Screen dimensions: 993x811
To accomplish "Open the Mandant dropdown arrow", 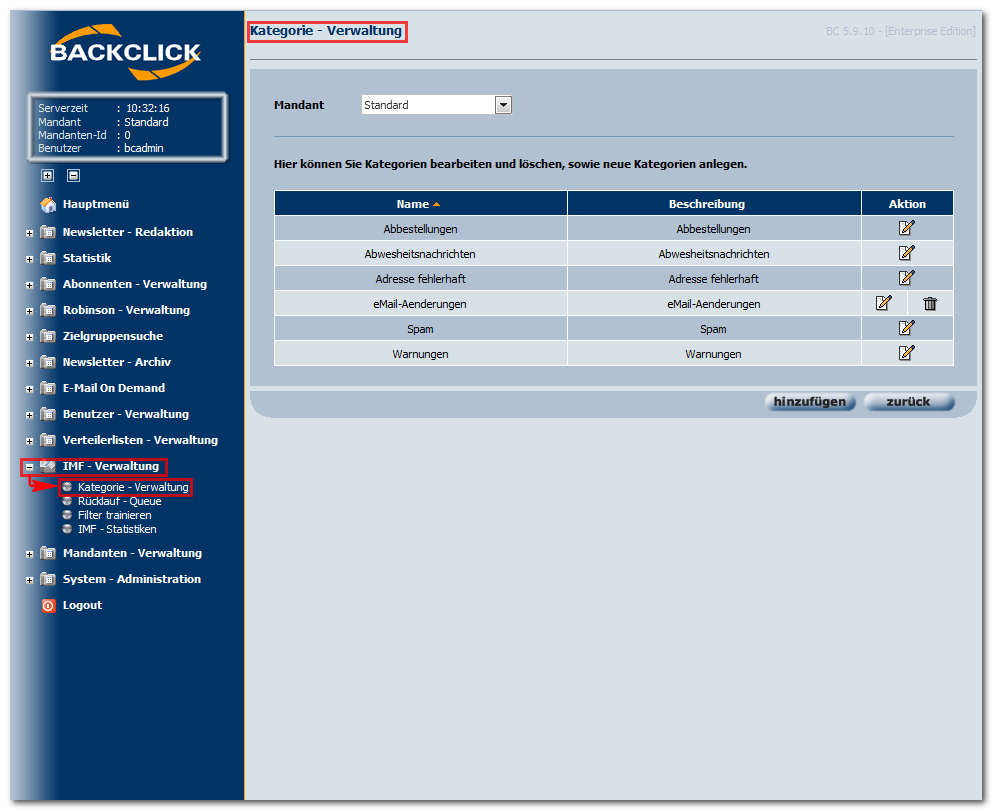I will [503, 105].
